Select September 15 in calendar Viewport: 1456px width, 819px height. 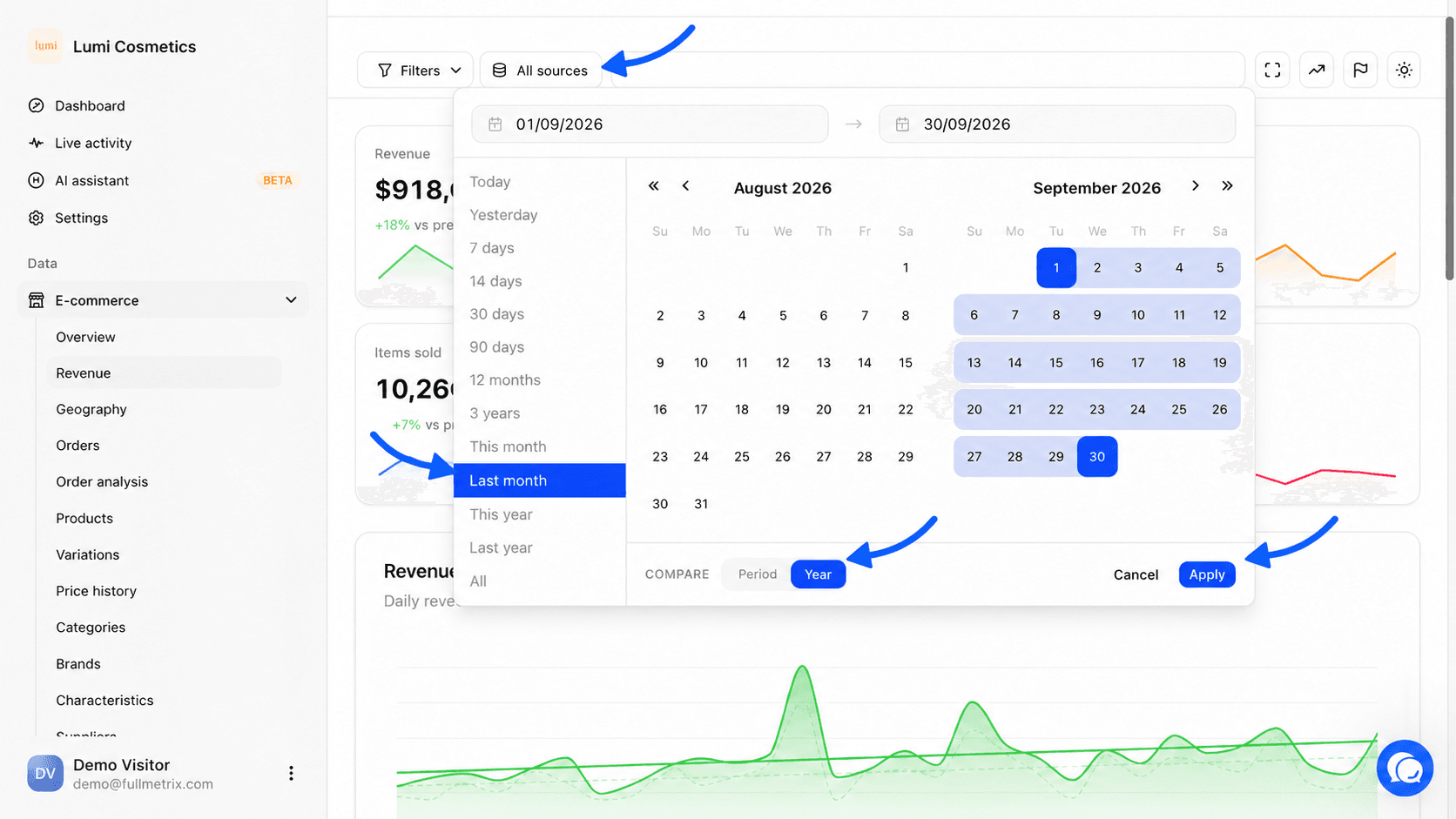tap(1055, 362)
